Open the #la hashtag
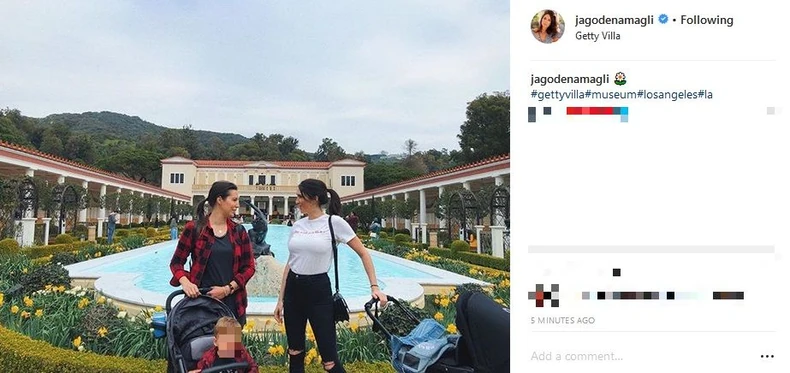790x373 pixels. (705, 95)
